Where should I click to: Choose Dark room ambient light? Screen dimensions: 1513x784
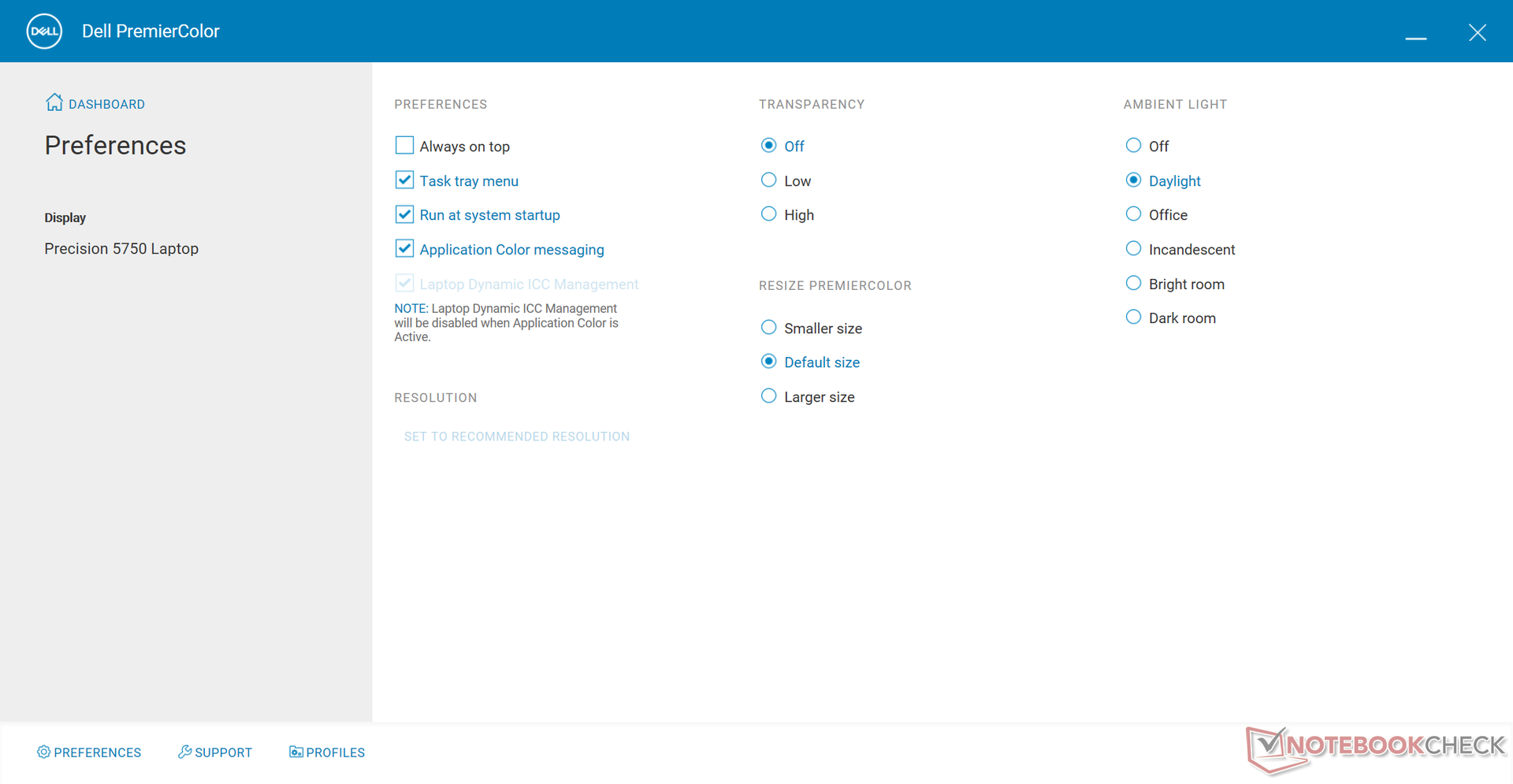[1133, 318]
